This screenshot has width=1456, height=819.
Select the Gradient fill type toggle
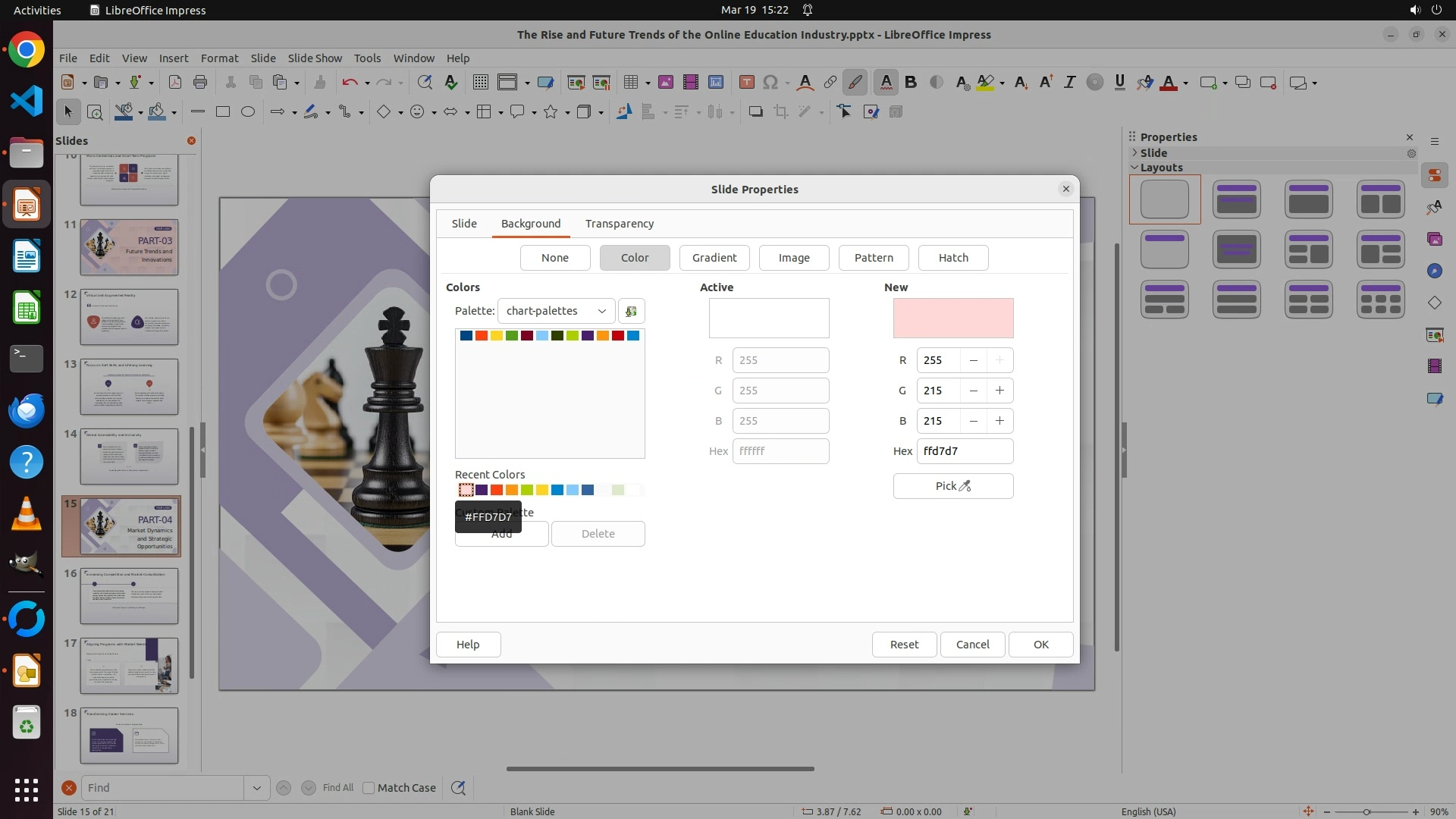(714, 258)
